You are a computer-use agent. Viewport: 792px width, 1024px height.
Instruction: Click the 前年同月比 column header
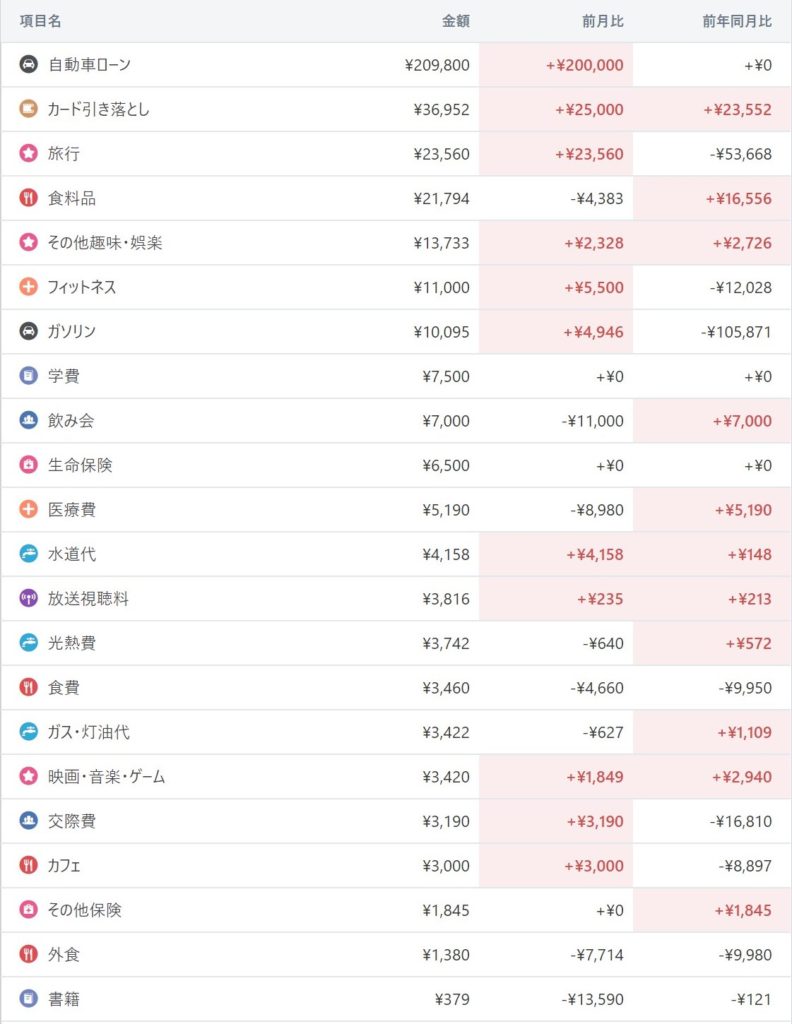pyautogui.click(x=737, y=21)
